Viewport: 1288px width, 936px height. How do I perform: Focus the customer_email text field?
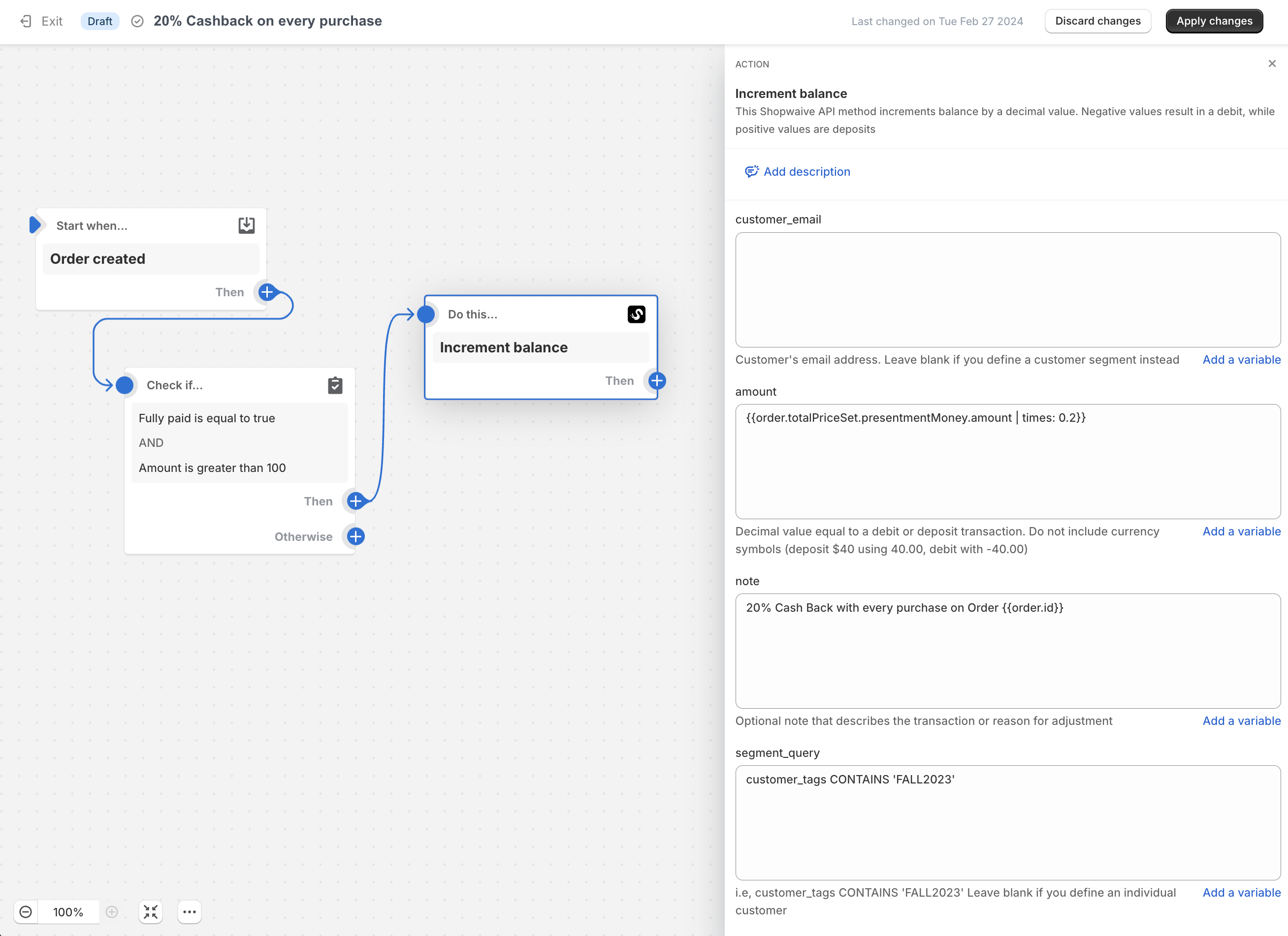(1007, 289)
